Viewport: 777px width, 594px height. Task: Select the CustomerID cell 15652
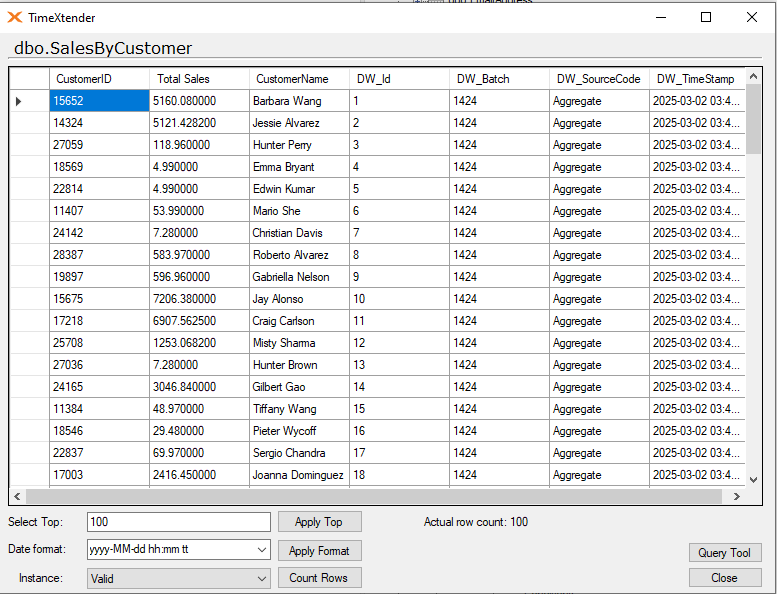(99, 101)
